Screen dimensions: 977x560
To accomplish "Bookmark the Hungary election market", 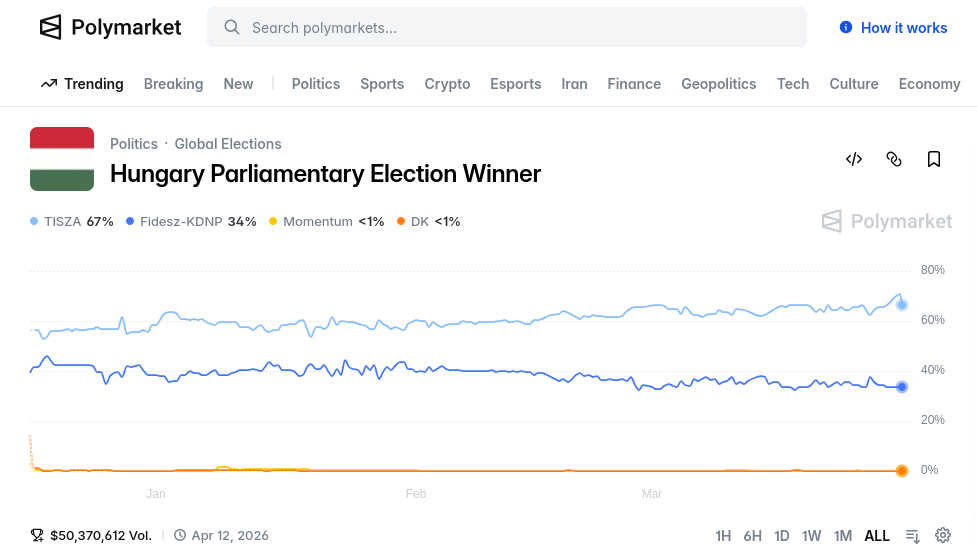I will tap(934, 159).
